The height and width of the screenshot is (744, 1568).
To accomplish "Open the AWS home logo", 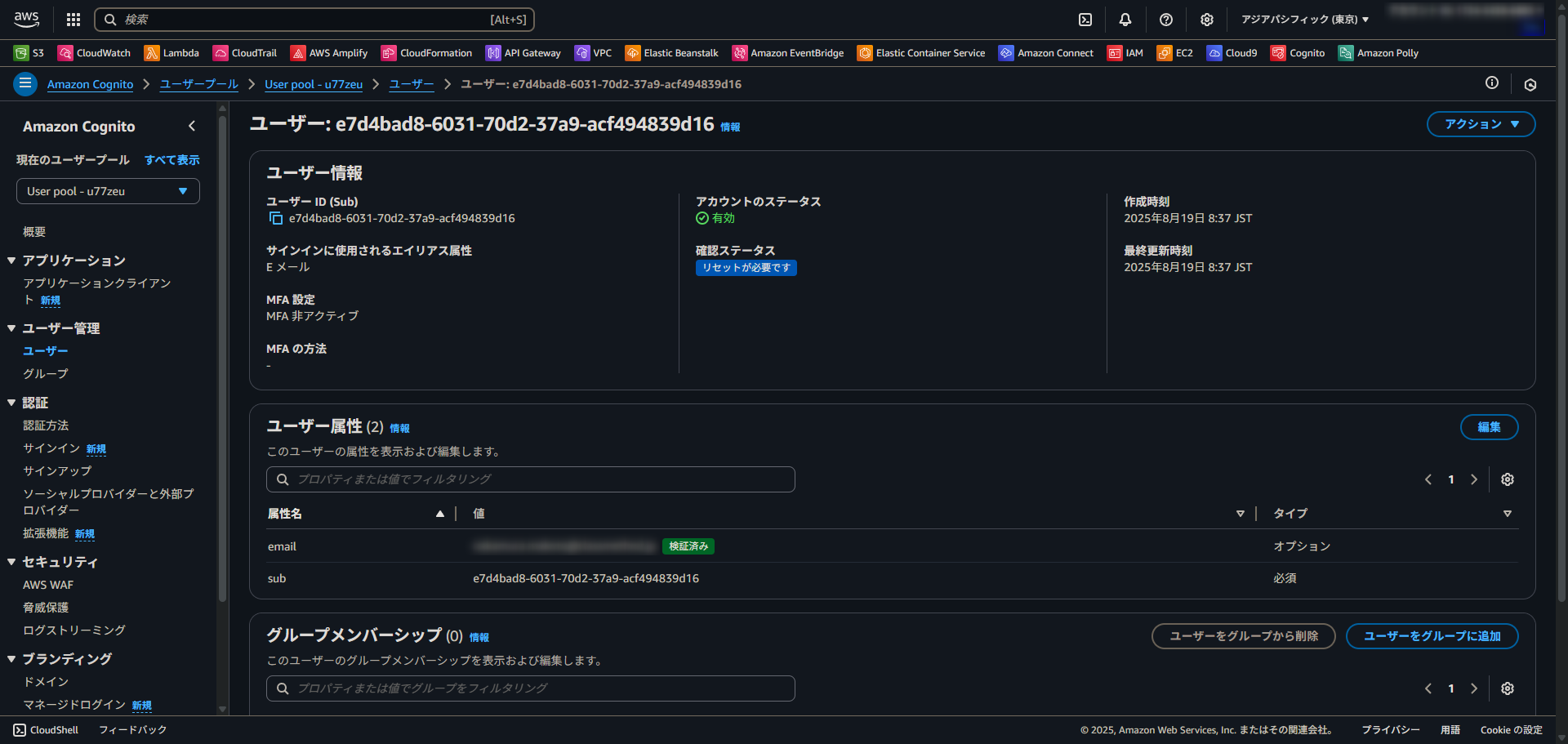I will (26, 19).
